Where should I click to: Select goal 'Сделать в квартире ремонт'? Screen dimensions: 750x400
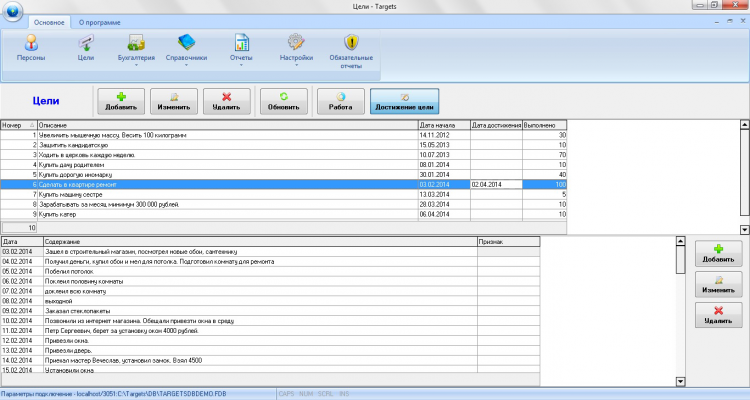pos(283,185)
